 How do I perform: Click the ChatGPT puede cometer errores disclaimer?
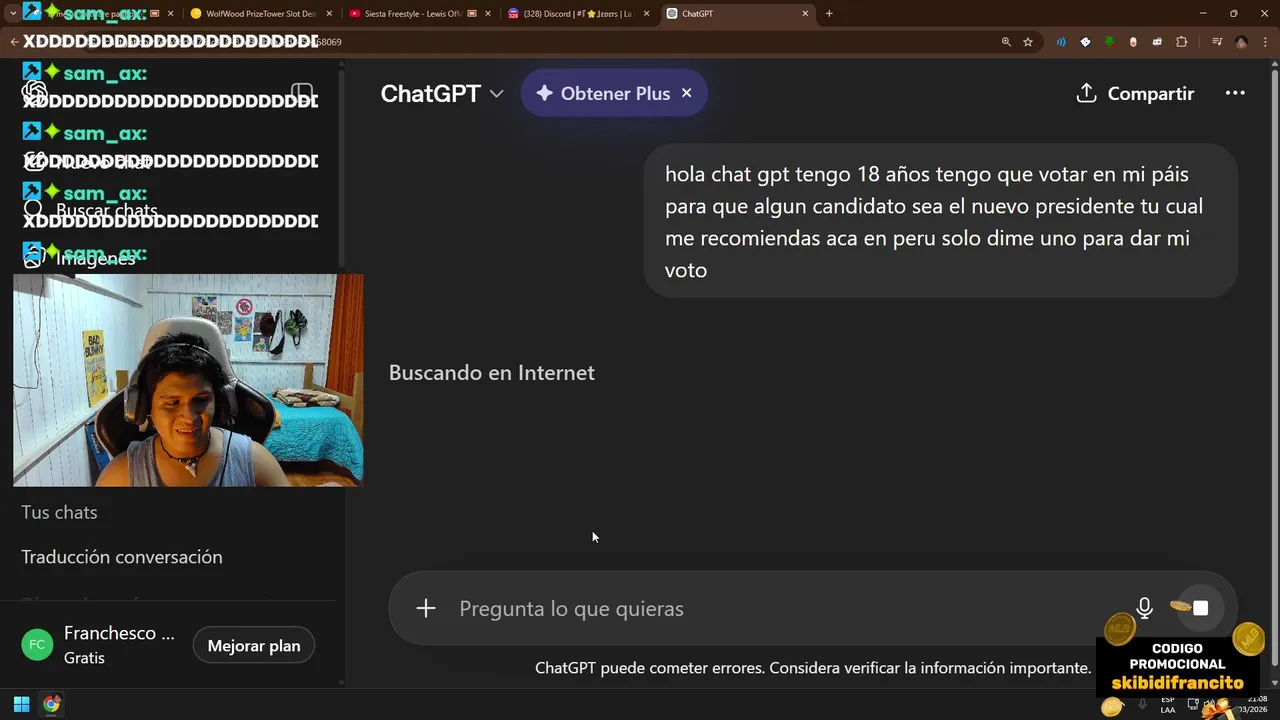tap(813, 668)
